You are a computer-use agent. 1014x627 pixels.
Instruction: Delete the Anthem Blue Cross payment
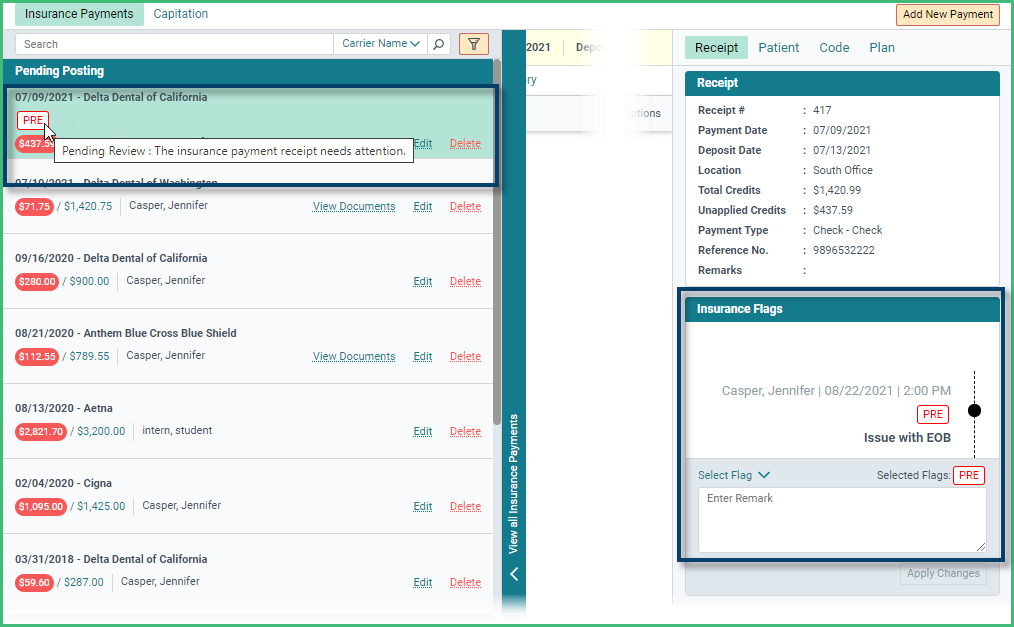[x=465, y=356]
